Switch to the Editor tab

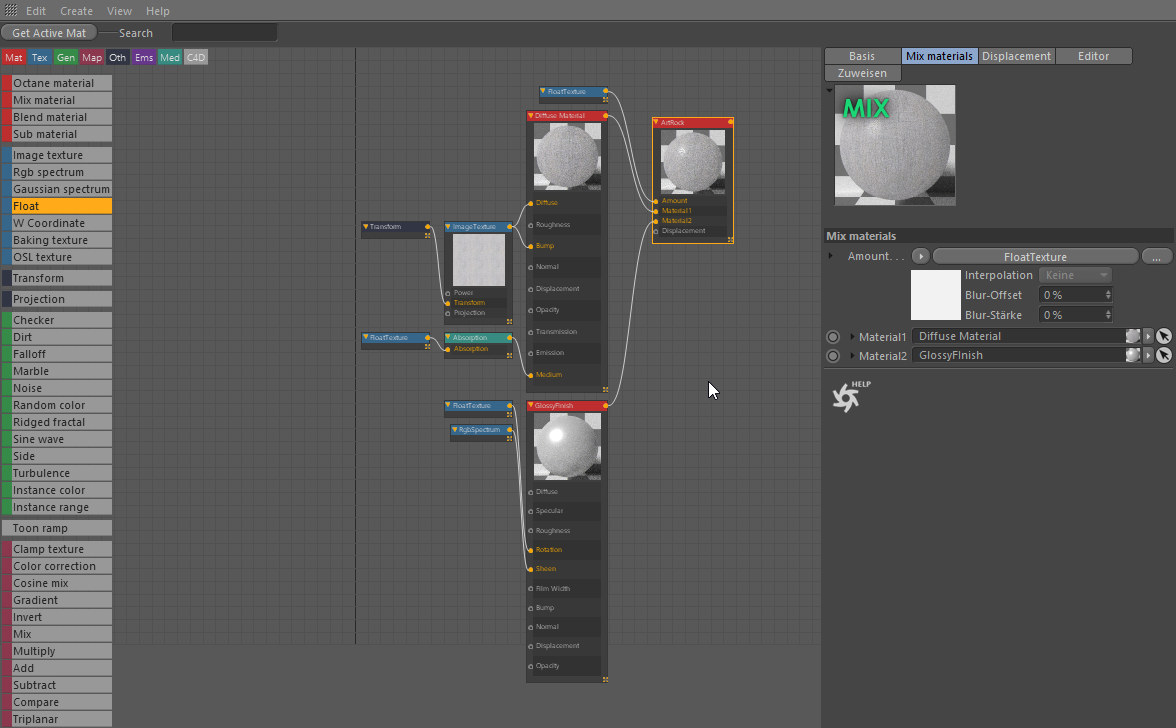pyautogui.click(x=1094, y=56)
